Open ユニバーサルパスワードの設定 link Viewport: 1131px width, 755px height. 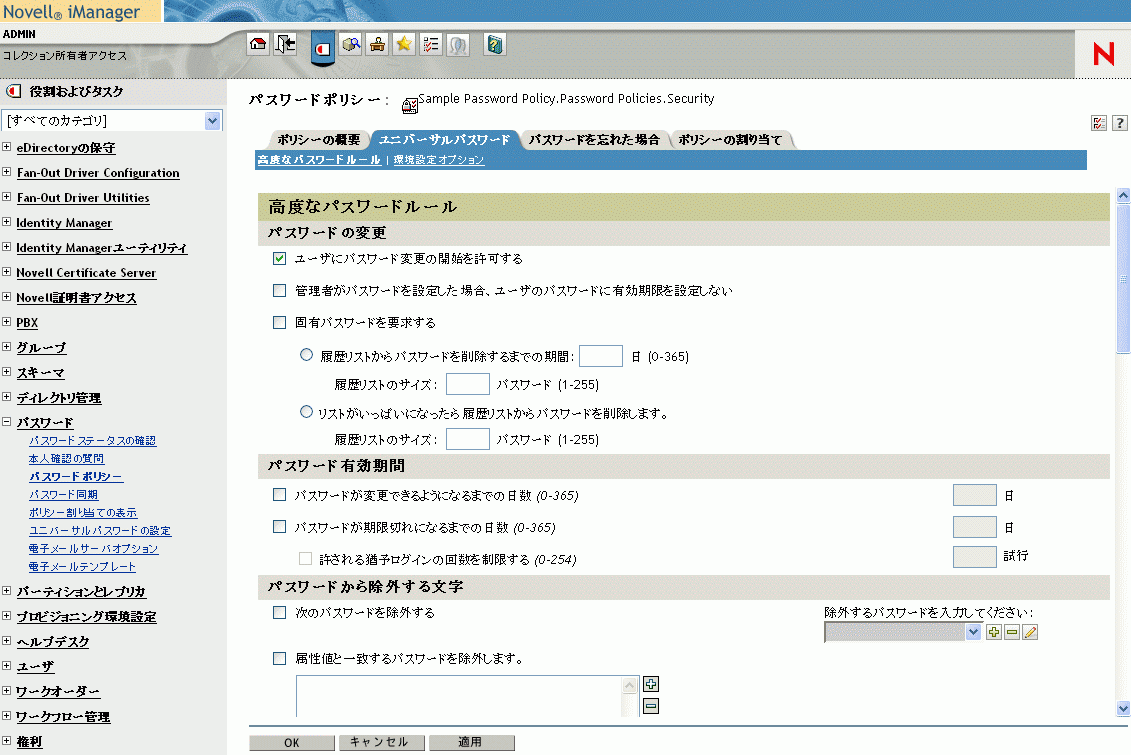[x=100, y=531]
